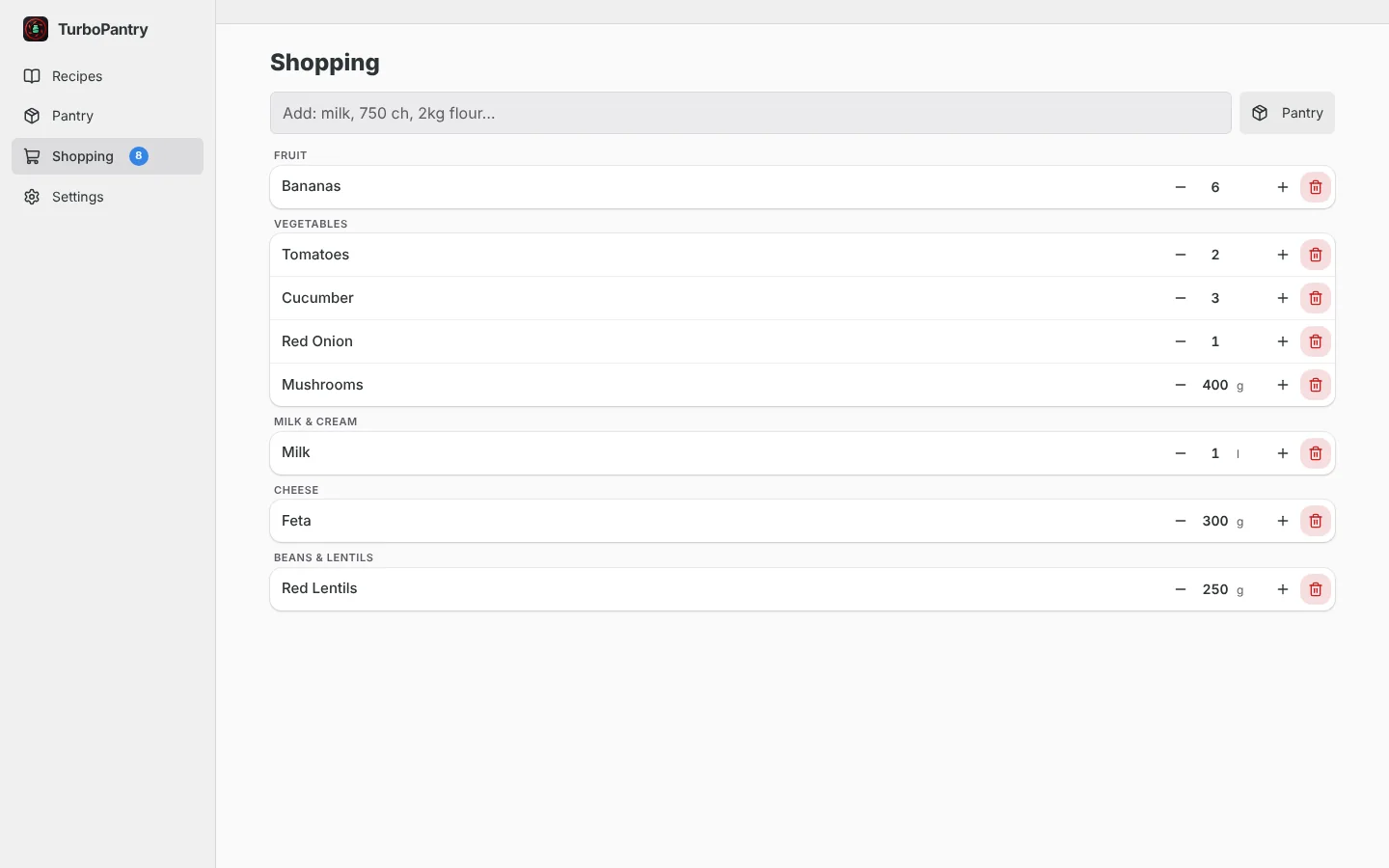The image size is (1389, 868).
Task: Open Pantry from the sidebar
Action: [x=107, y=116]
